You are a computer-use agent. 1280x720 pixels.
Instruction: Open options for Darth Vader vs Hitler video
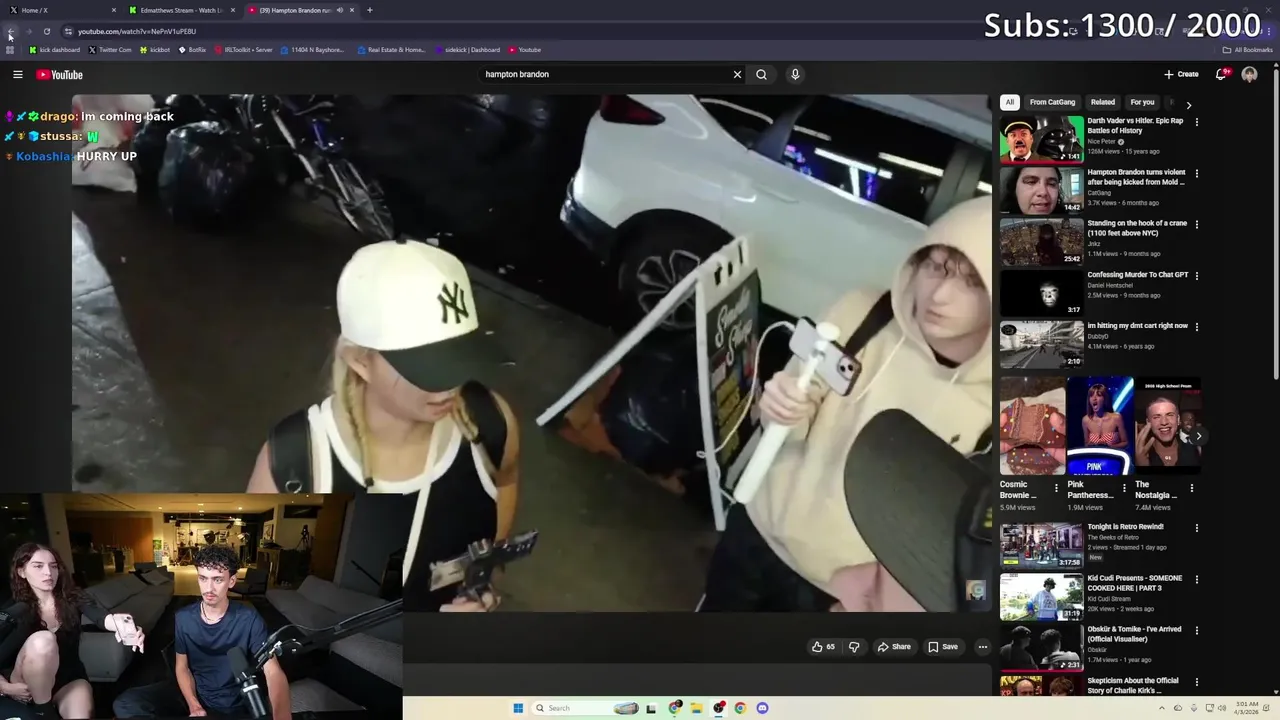point(1196,122)
